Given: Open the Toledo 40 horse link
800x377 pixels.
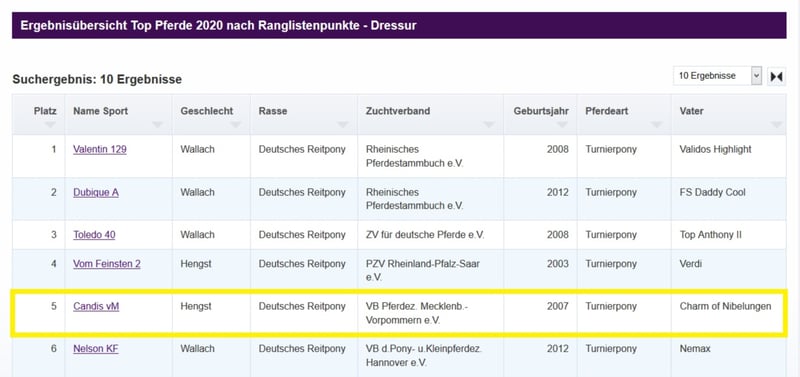Looking at the screenshot, I should (94, 235).
